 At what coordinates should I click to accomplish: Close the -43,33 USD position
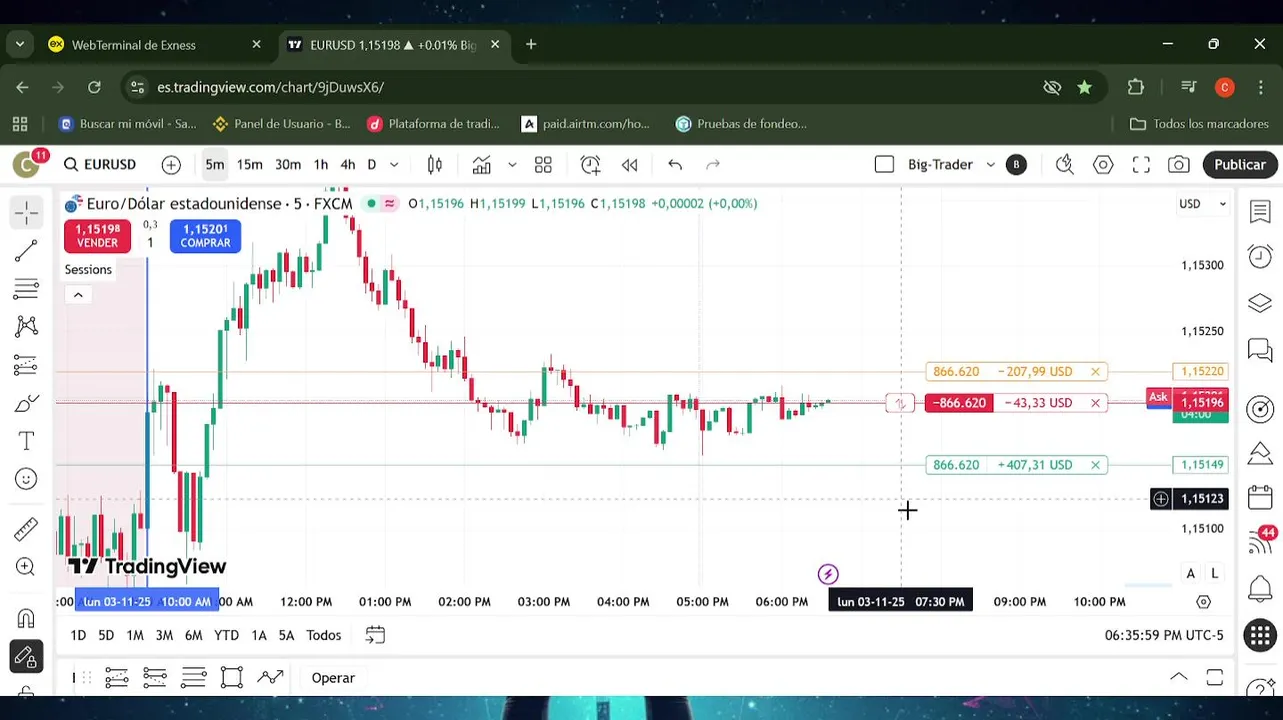tap(1095, 403)
